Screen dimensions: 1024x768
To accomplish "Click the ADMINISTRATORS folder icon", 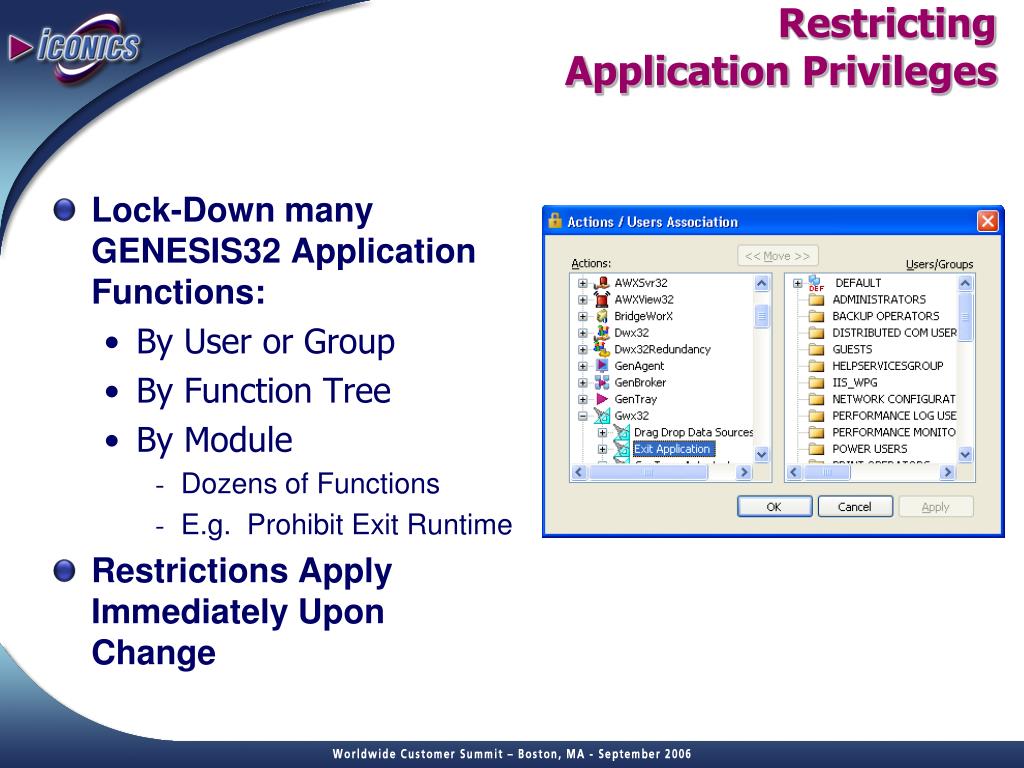I will (x=816, y=300).
